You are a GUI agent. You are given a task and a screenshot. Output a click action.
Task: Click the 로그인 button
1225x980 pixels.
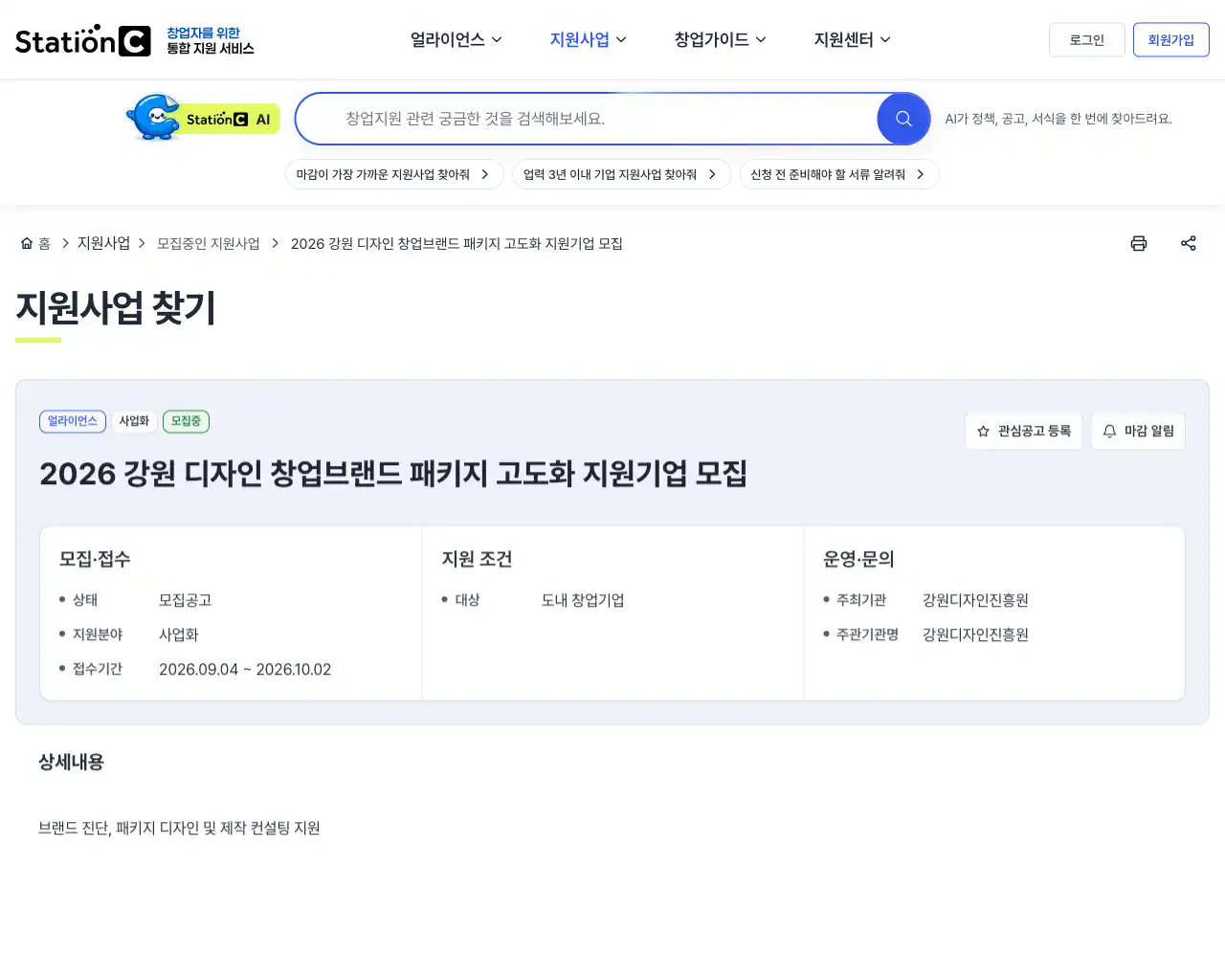(x=1087, y=40)
